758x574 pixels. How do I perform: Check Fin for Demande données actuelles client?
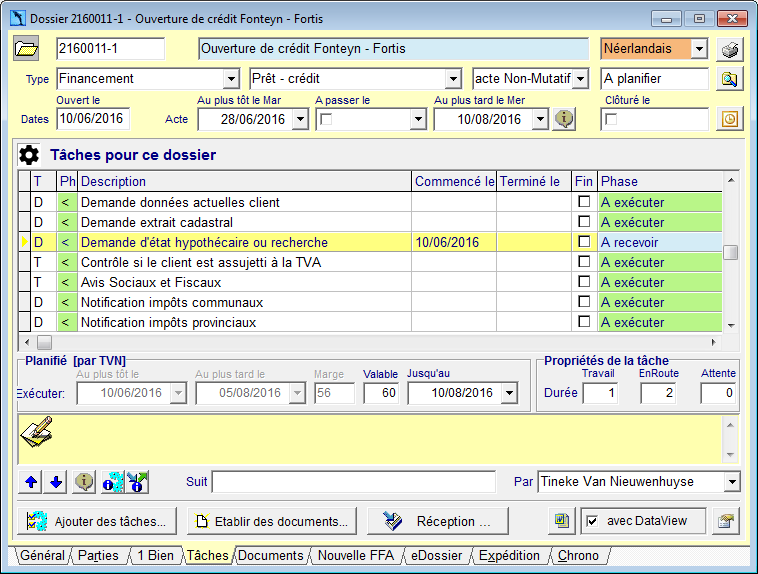tap(584, 202)
